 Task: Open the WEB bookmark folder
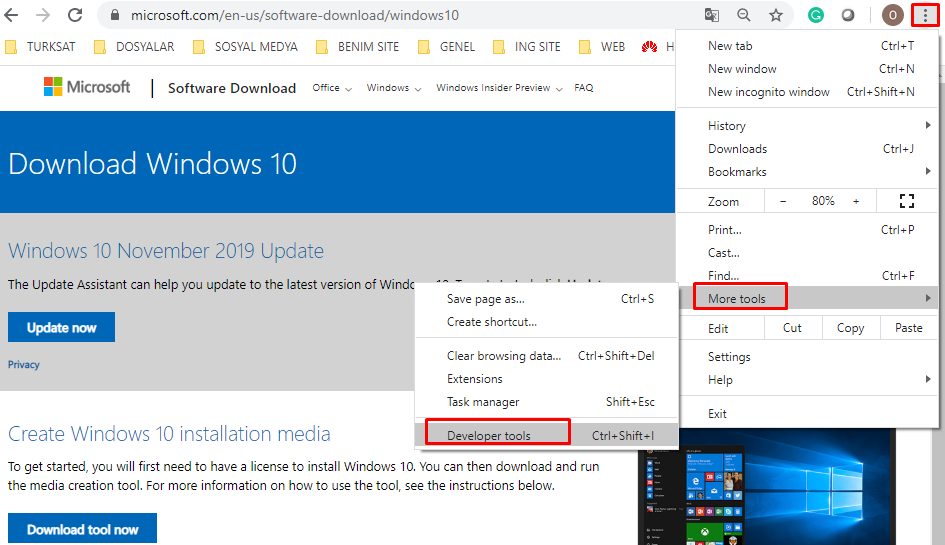click(601, 47)
